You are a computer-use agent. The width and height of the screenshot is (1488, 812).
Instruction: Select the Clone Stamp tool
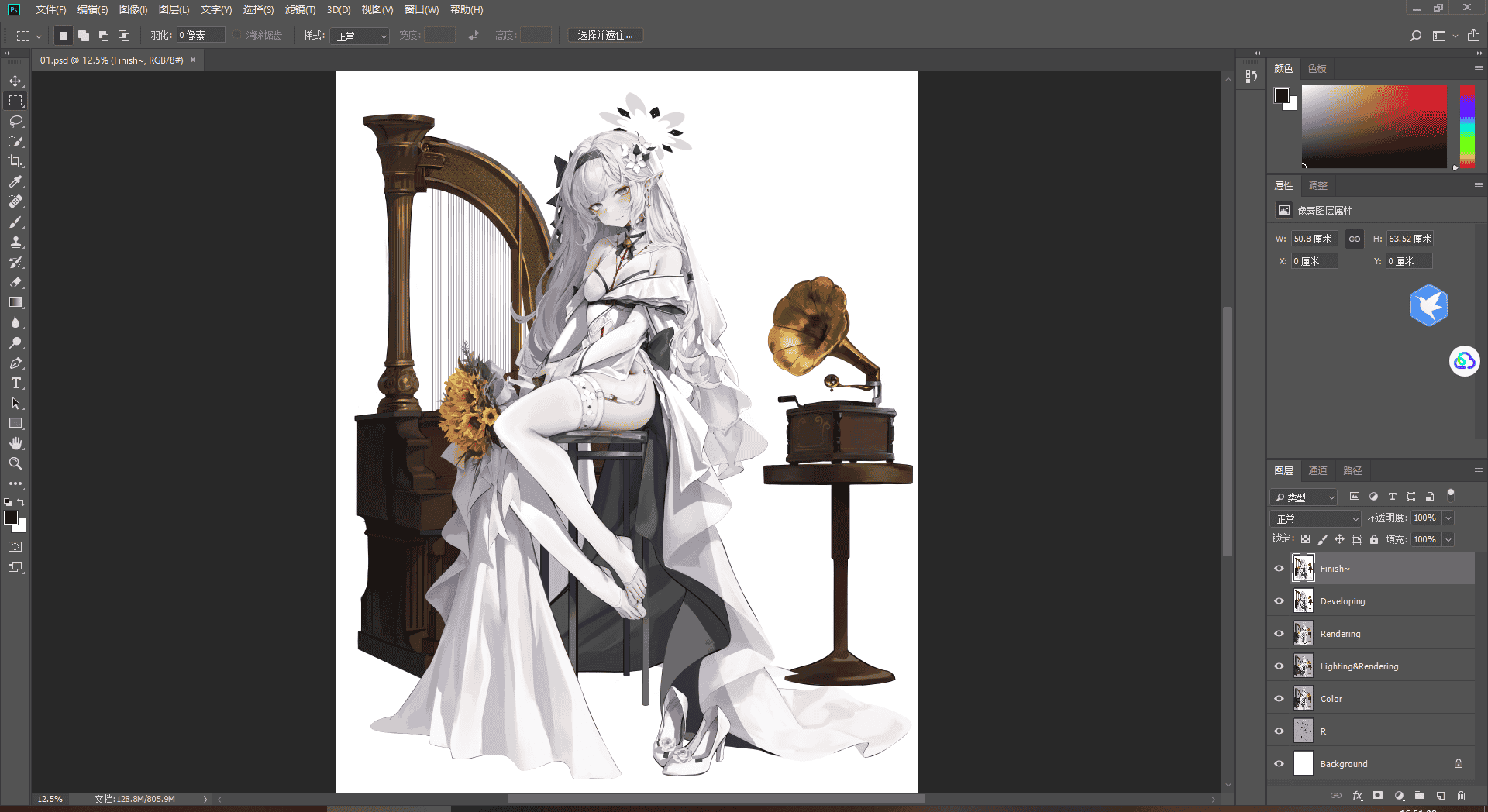15,242
